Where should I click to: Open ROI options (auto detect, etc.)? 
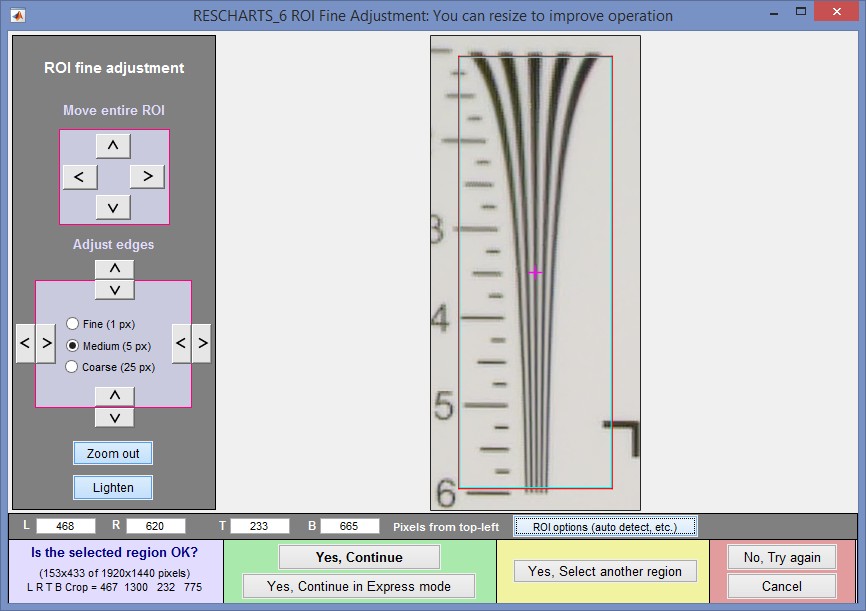605,527
